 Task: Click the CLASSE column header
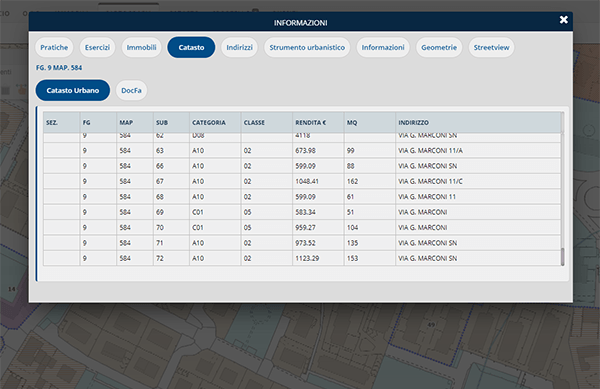pyautogui.click(x=267, y=122)
